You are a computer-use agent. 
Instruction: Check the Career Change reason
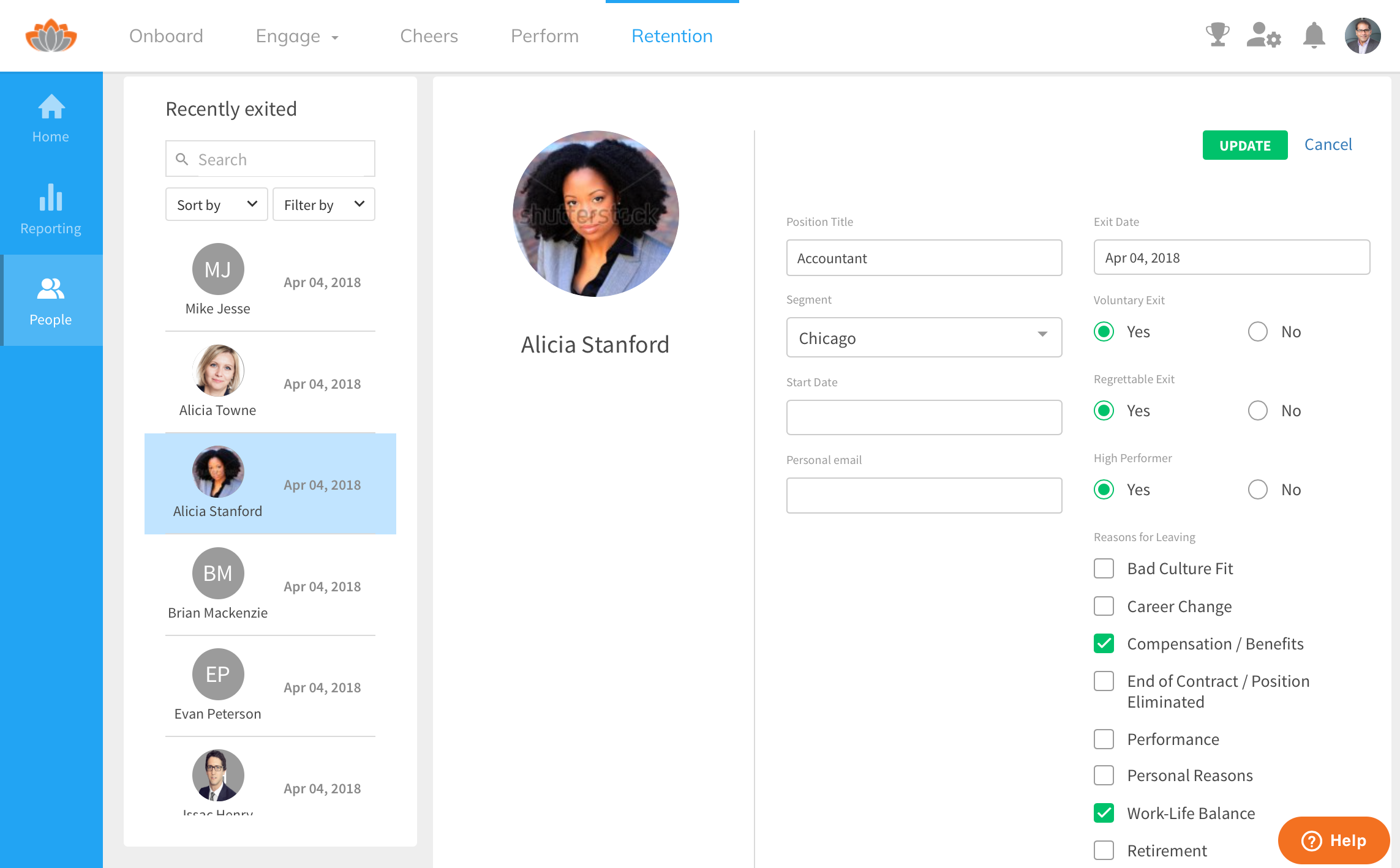1104,606
